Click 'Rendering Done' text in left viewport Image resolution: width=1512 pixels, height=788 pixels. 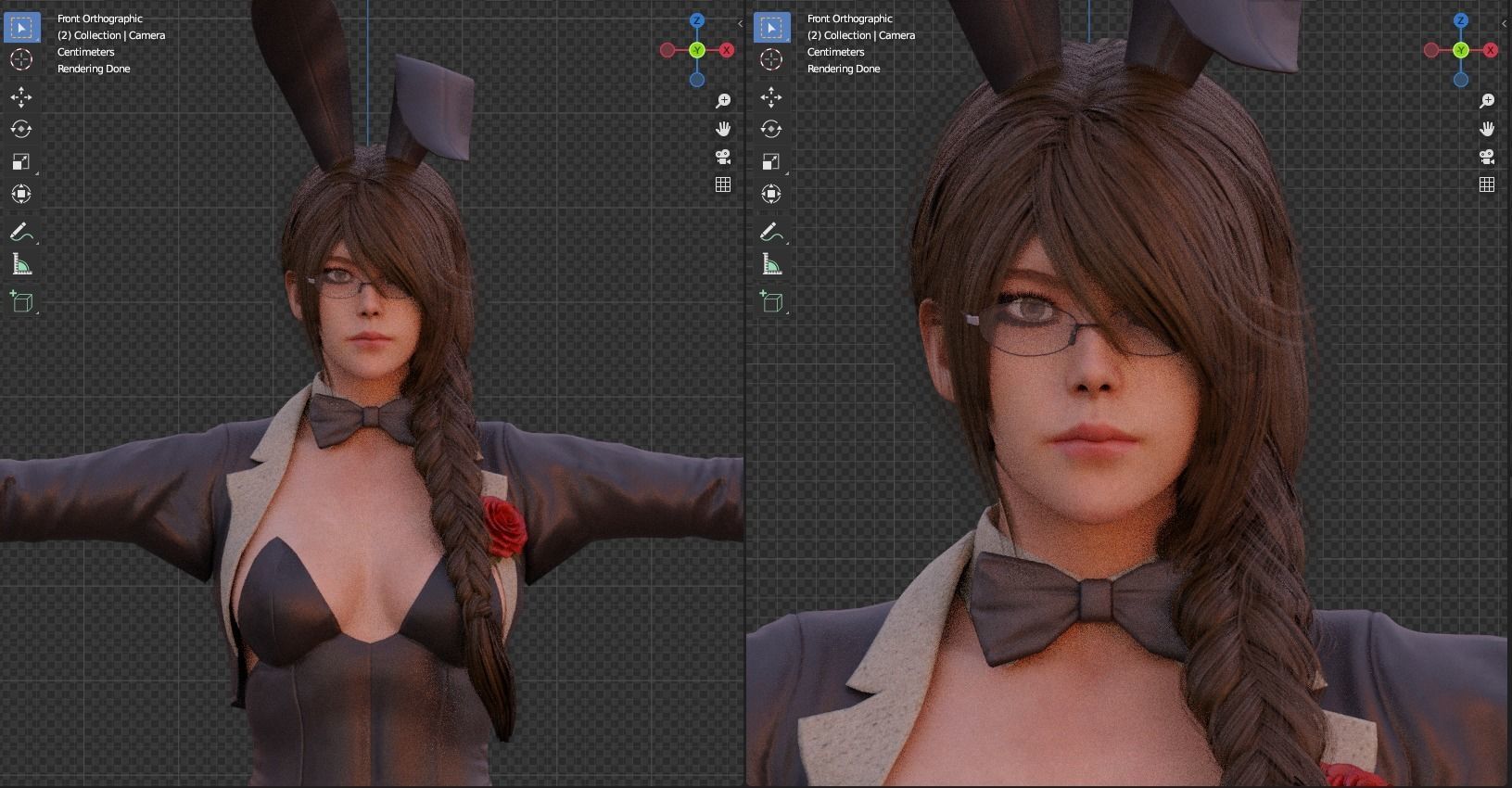coord(94,69)
